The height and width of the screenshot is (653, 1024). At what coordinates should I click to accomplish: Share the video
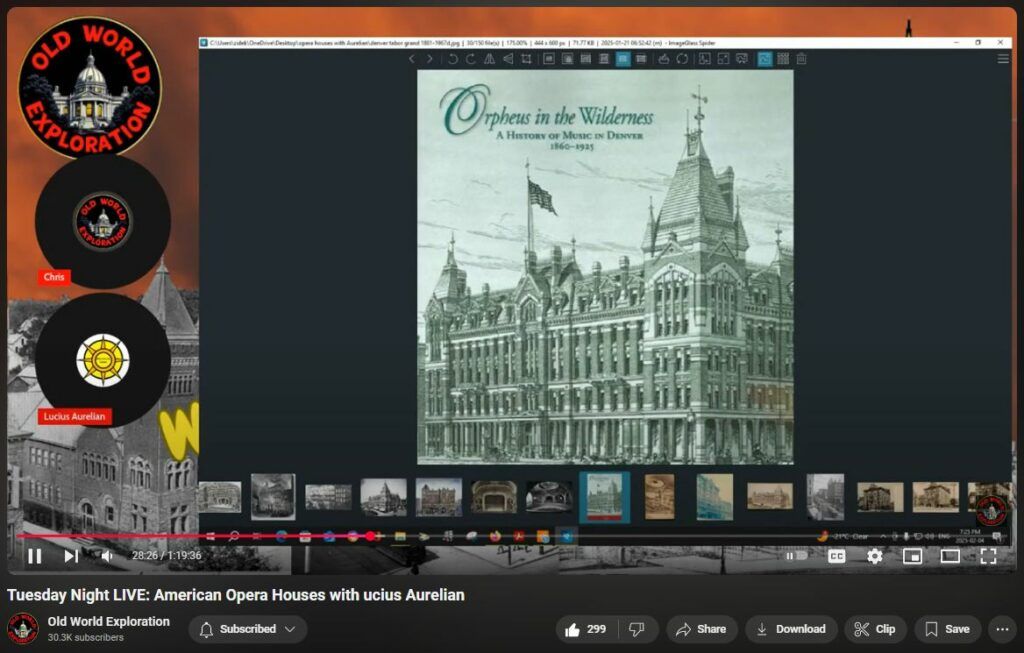[x=701, y=629]
